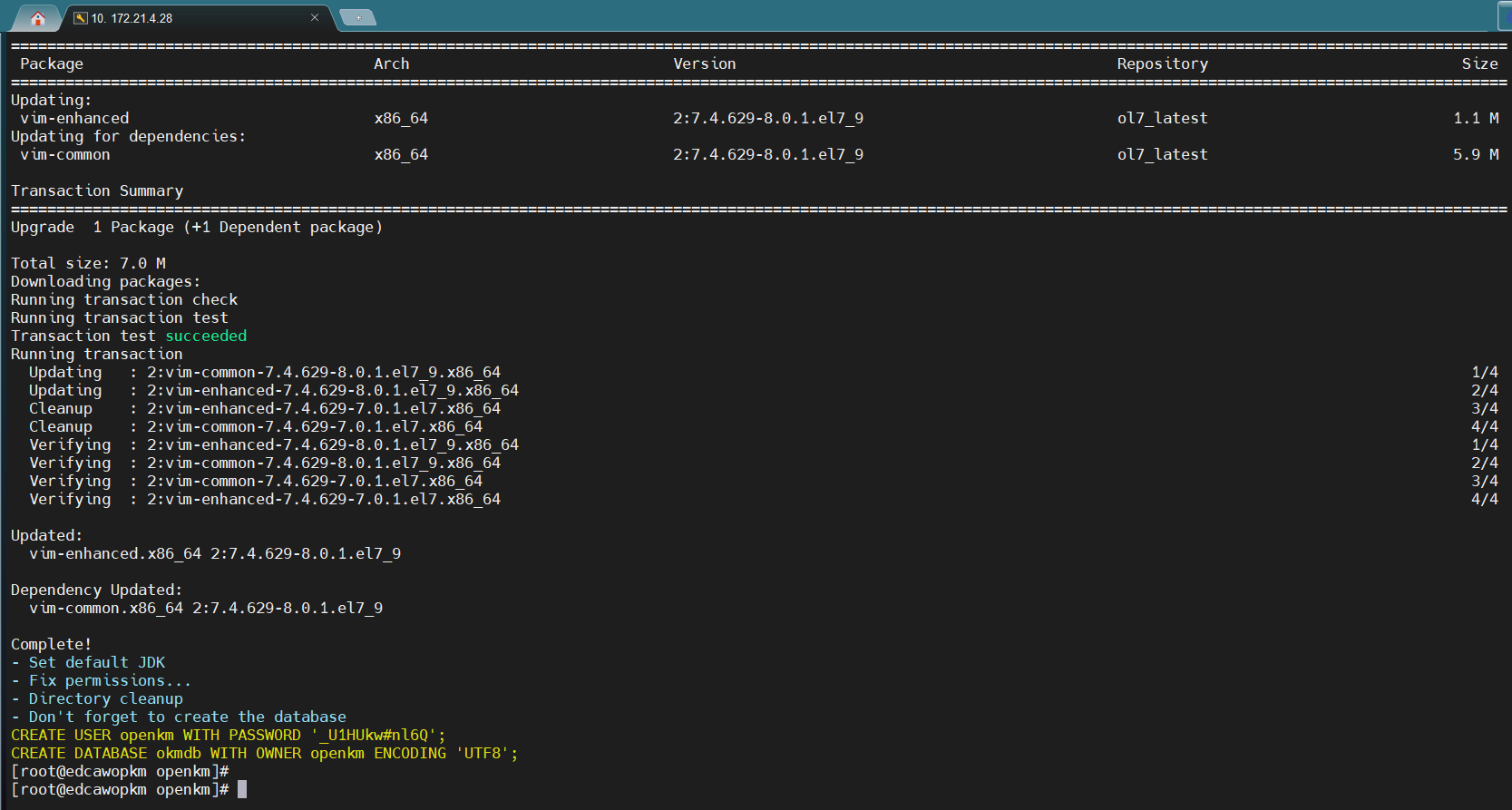Click version 2:7.4.629-8.0.1.el7_9 in vim-common table row
The image size is (1512, 810).
[768, 154]
